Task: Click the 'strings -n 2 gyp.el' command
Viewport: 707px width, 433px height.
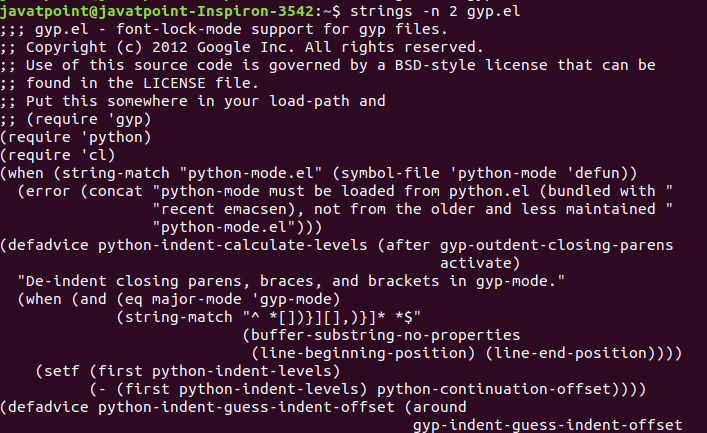Action: (435, 11)
